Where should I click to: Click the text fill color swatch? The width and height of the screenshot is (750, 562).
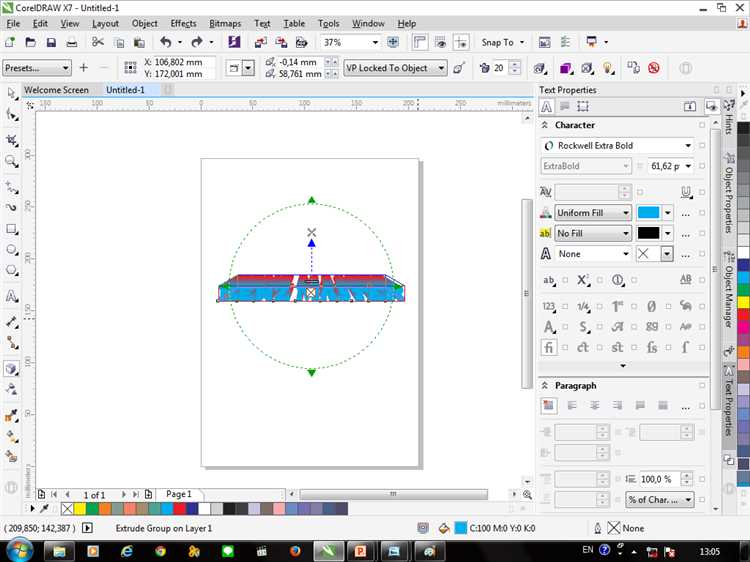click(649, 212)
